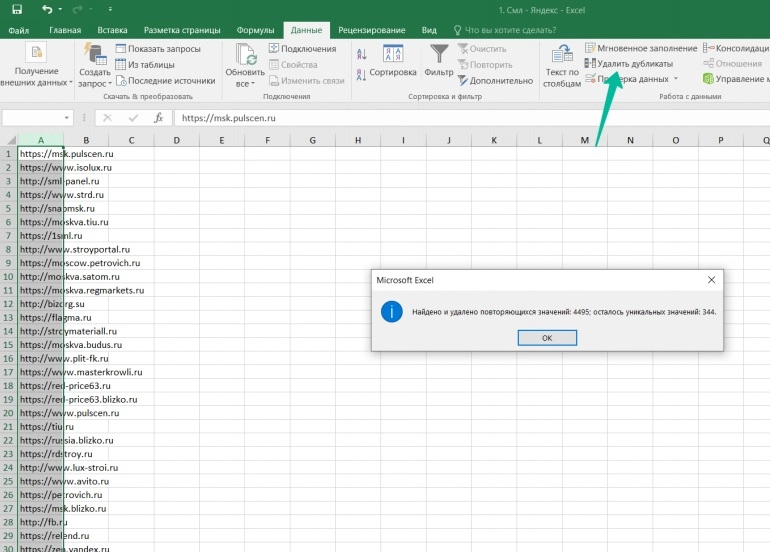Click the Управление моделью данных icon
The height and width of the screenshot is (552, 770).
[x=708, y=79]
